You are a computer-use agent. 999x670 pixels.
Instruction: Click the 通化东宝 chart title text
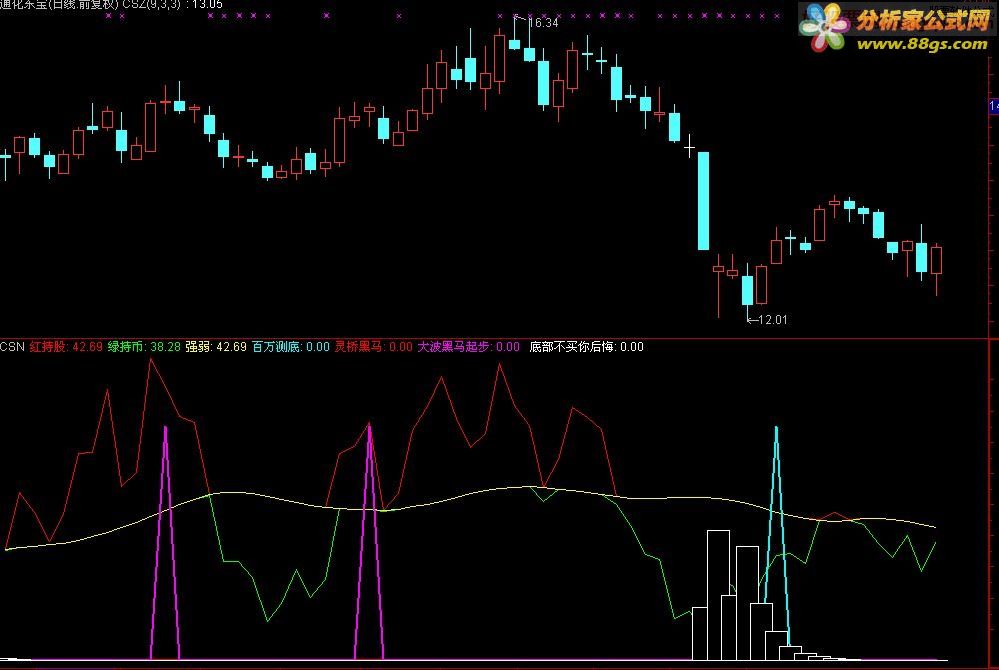(111, 4)
